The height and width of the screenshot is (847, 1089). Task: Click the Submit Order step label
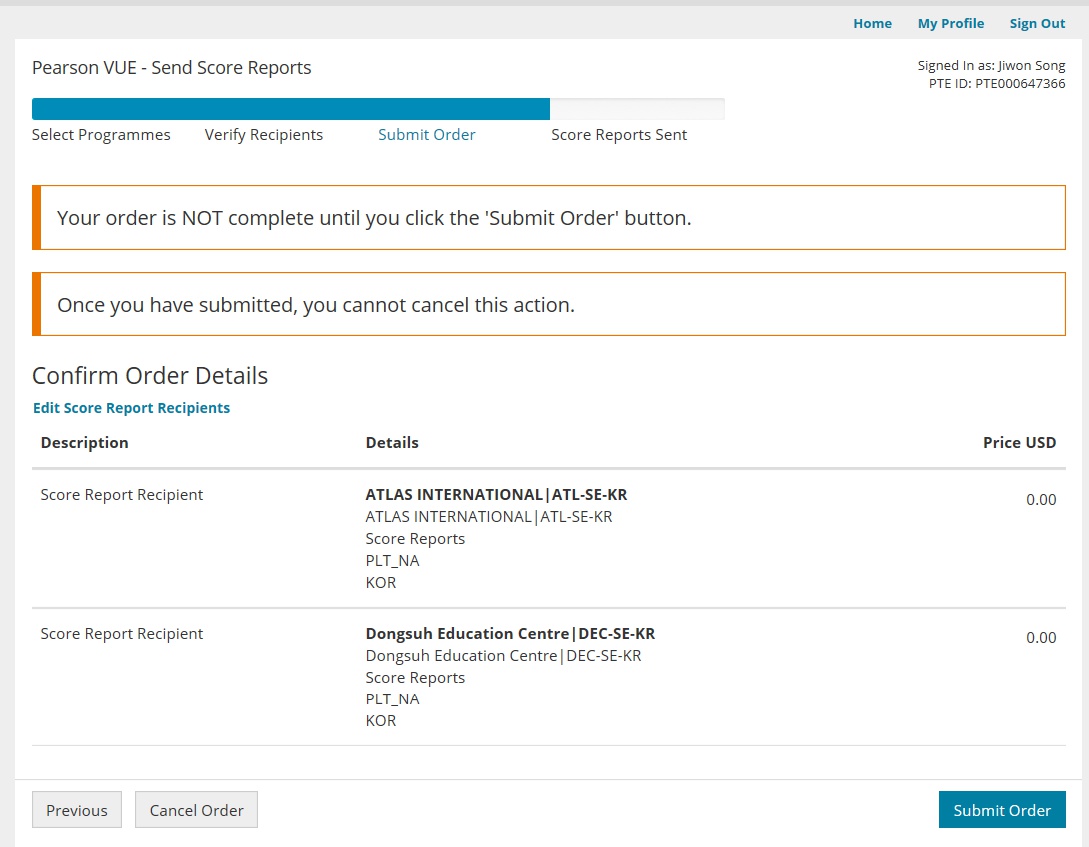(427, 135)
